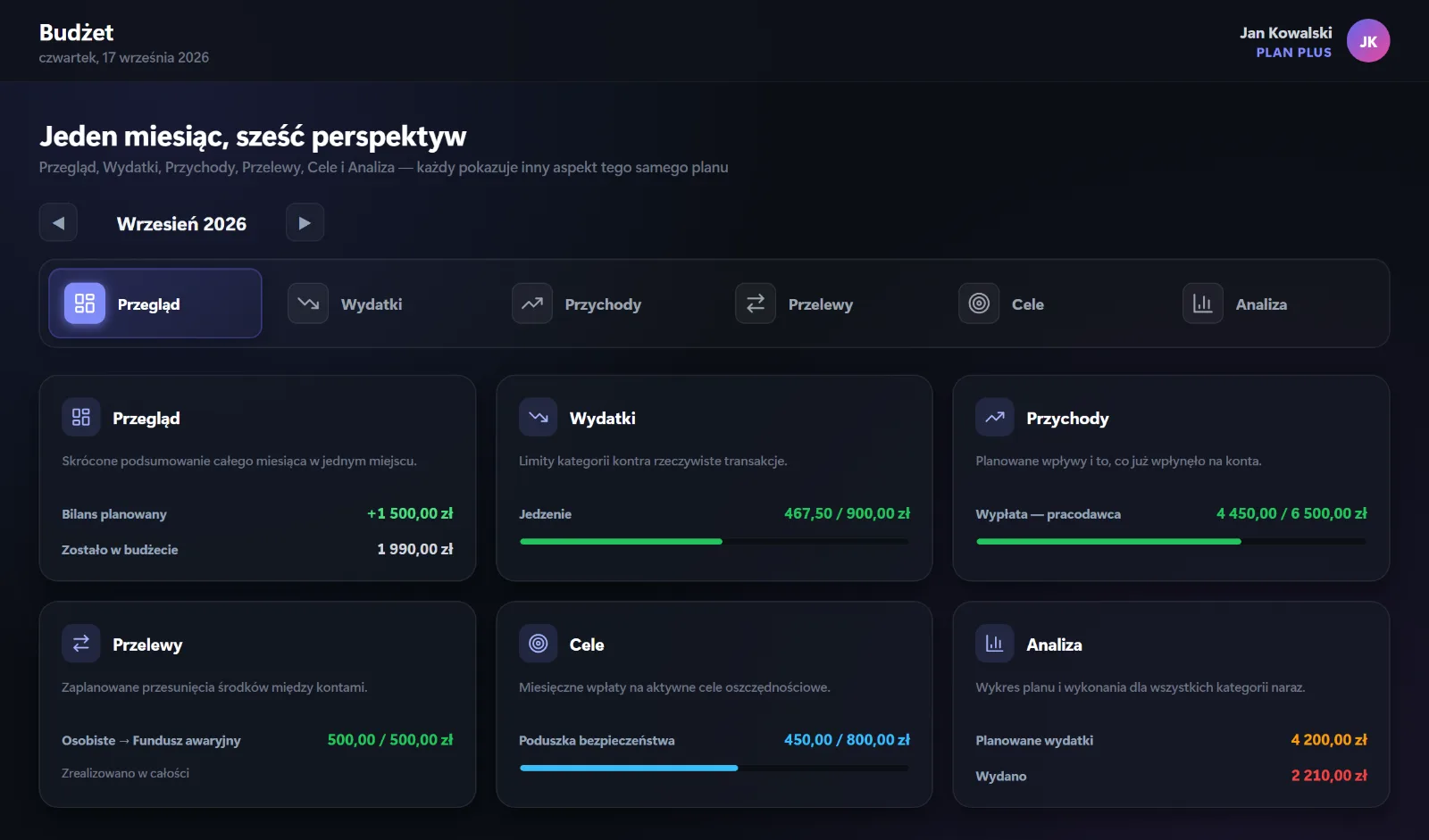Select the Przegląd tab
The image size is (1429, 840).
155,304
